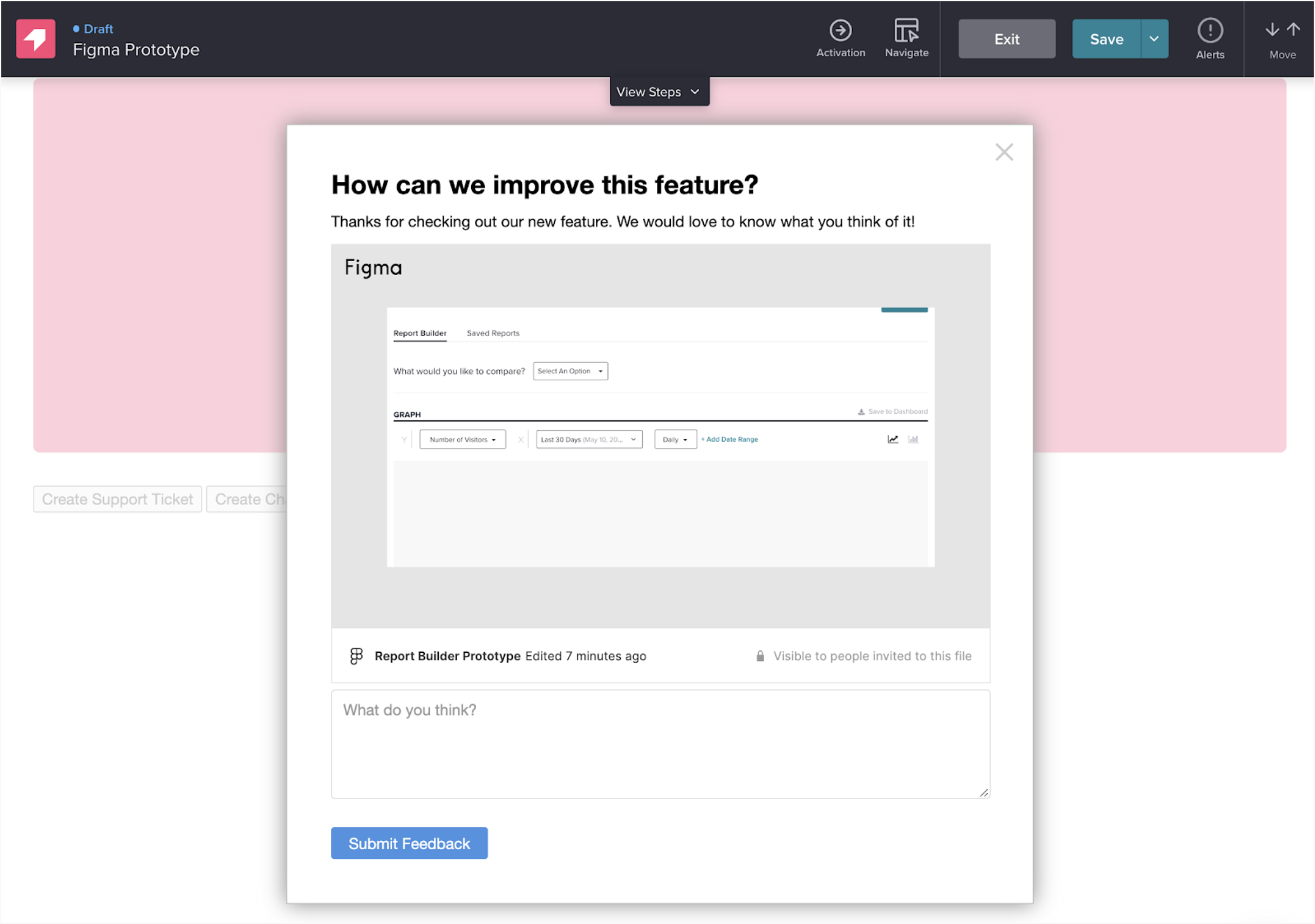This screenshot has width=1315, height=924.
Task: Open the Last 30 Days date dropdown
Action: (x=589, y=440)
